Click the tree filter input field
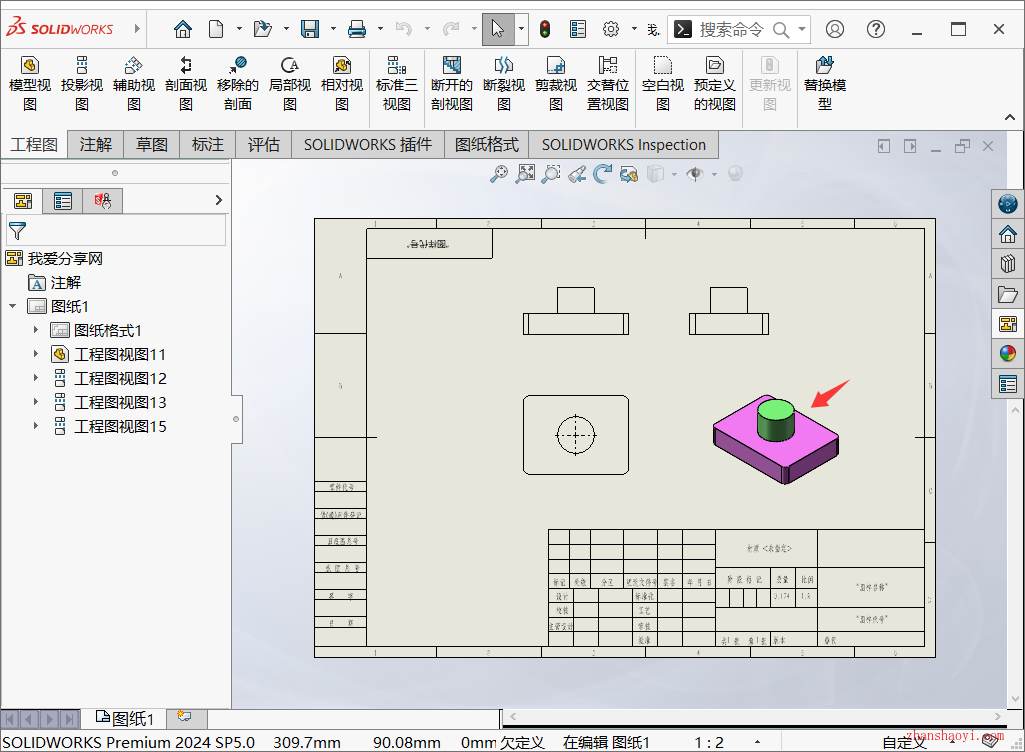The image size is (1025, 752). (116, 230)
